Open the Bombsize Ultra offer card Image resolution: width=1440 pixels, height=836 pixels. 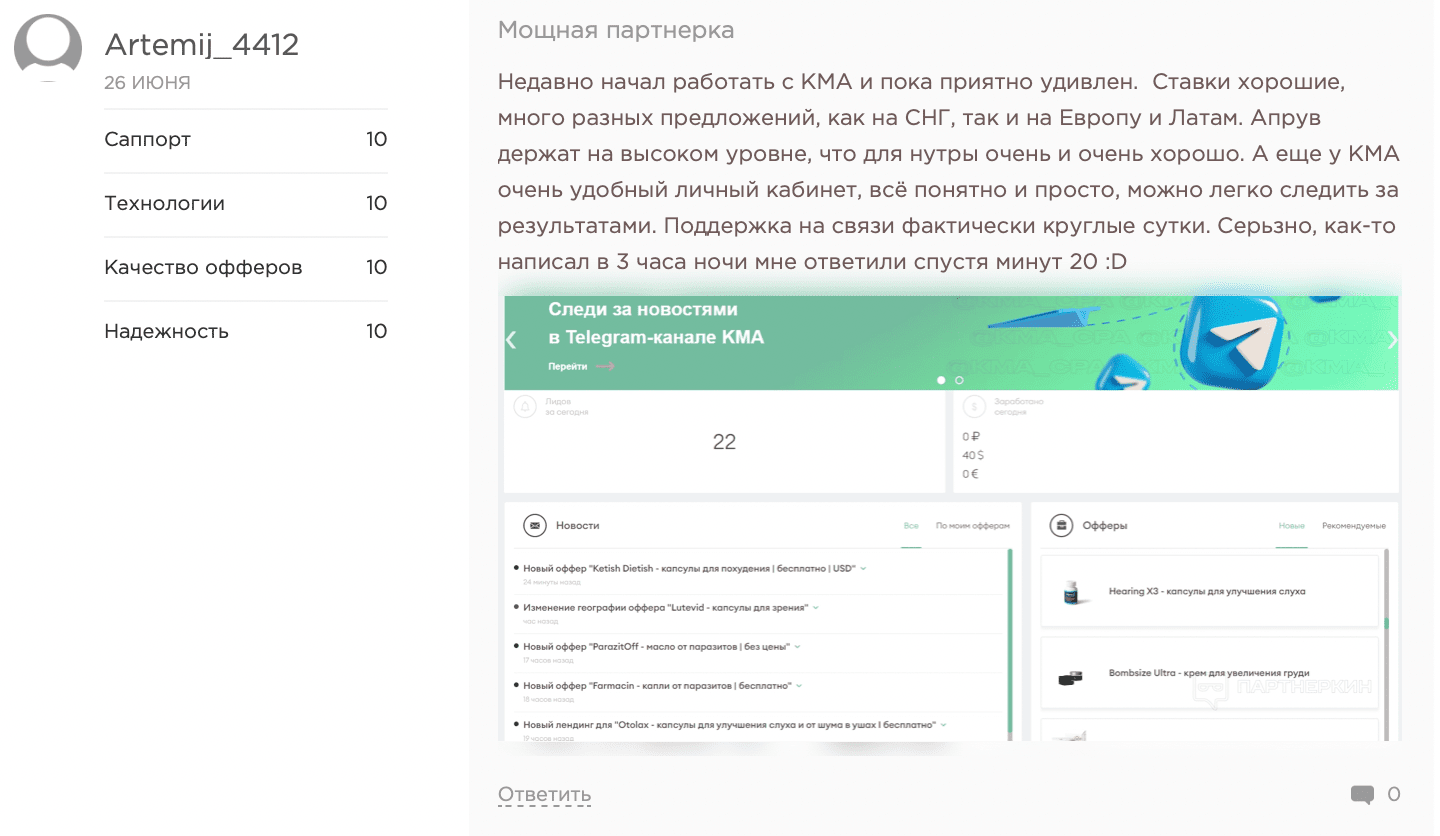pyautogui.click(x=1209, y=673)
